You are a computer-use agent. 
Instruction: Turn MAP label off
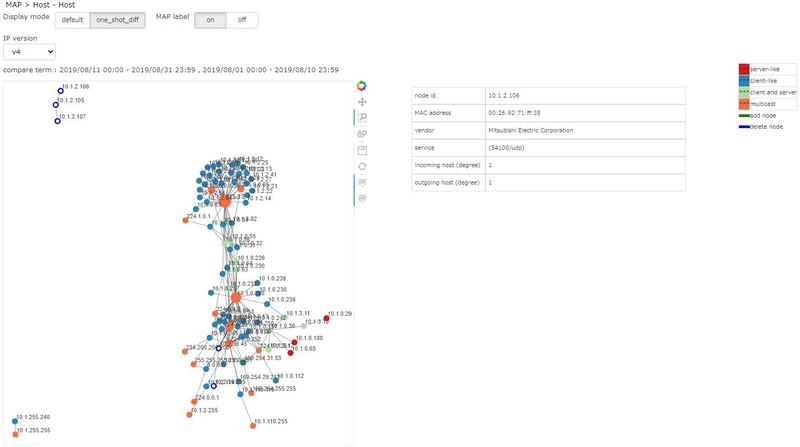click(242, 20)
